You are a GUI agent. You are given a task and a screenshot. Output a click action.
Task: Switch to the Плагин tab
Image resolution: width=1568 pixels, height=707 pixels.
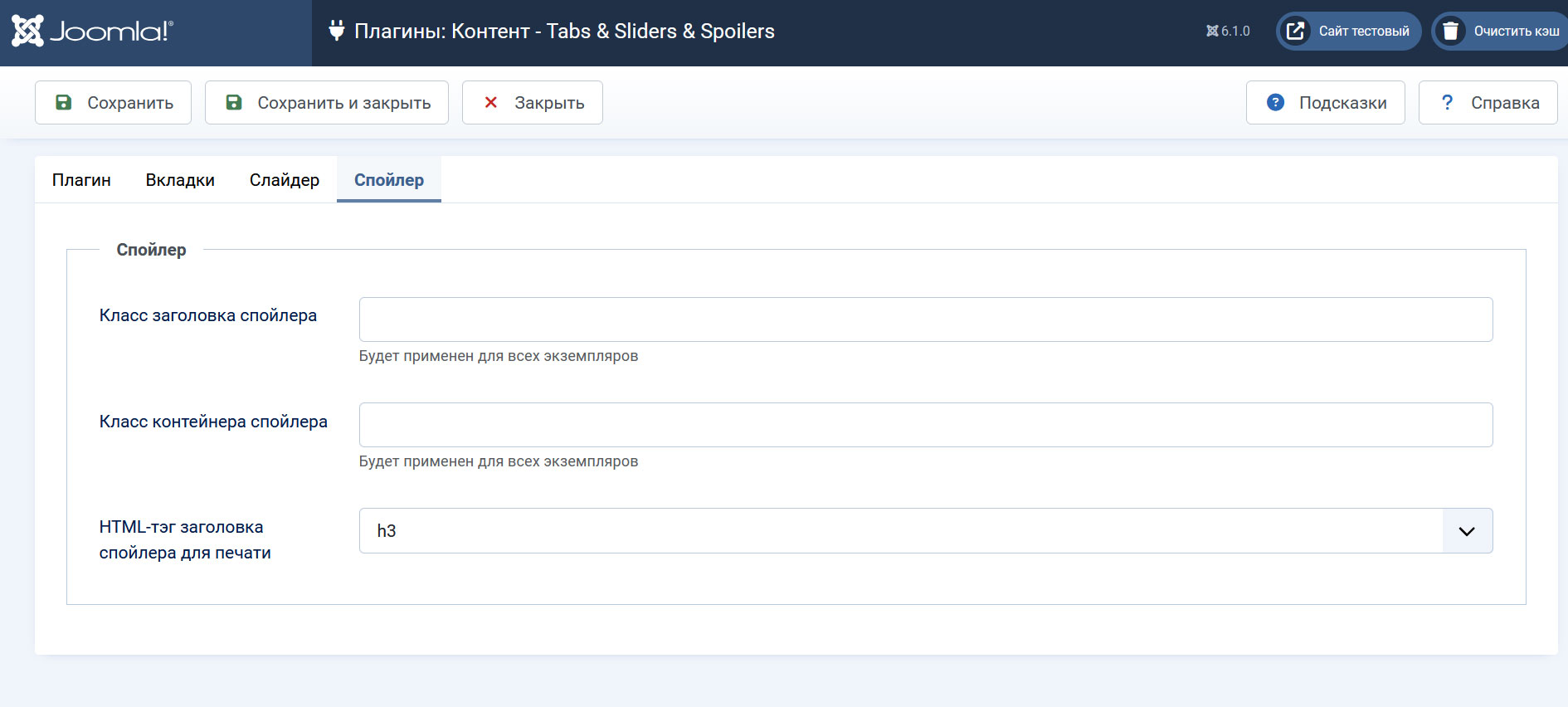pos(81,180)
